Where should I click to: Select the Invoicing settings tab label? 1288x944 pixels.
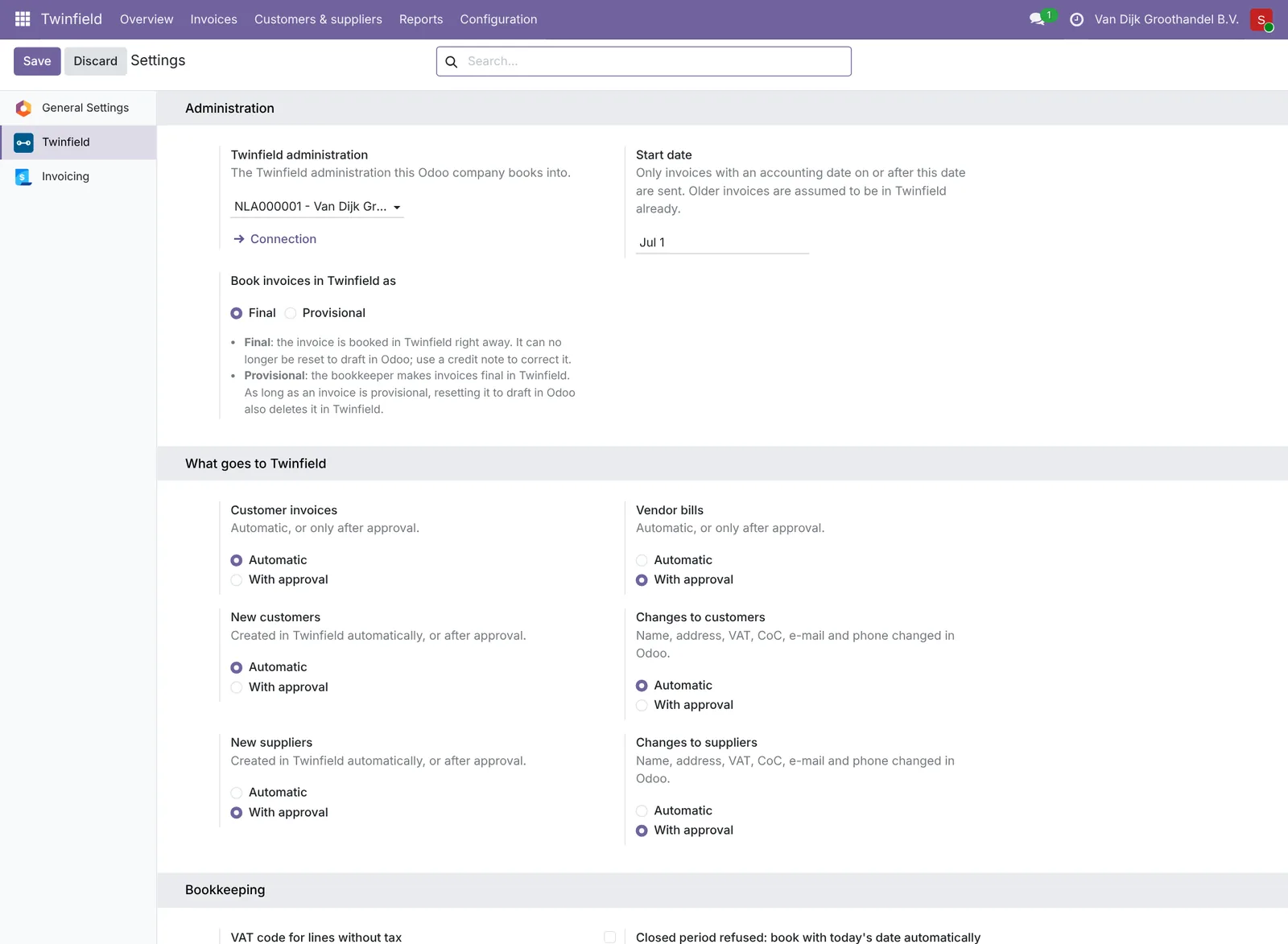point(65,177)
